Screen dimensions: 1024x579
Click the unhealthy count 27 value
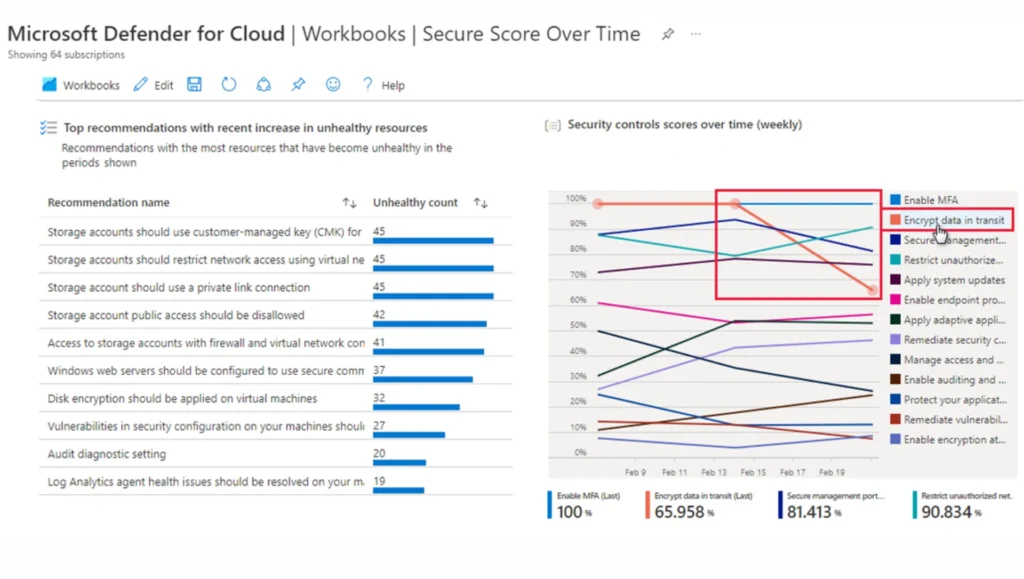coord(379,426)
